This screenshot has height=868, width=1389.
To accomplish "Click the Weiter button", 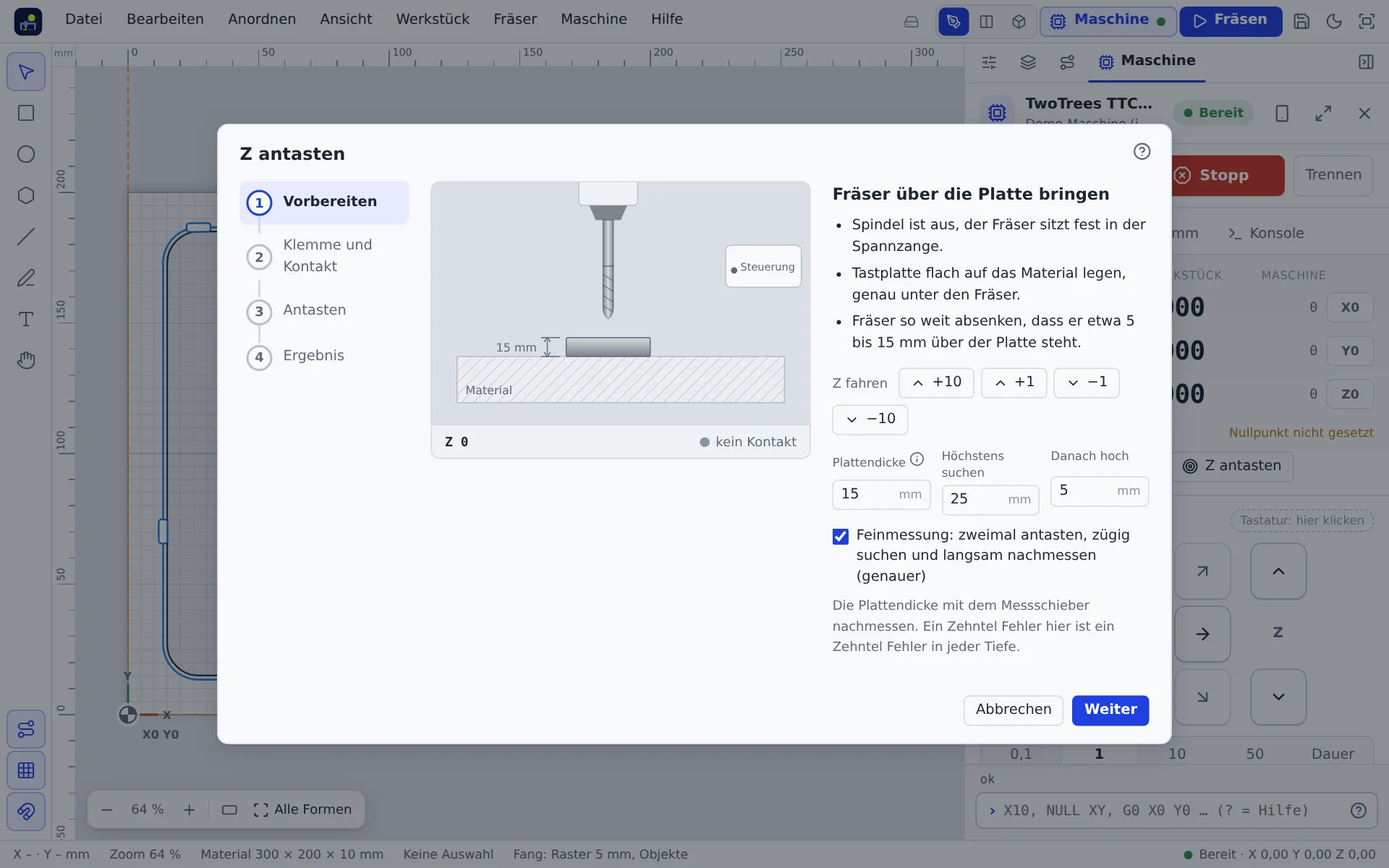I will (x=1110, y=710).
